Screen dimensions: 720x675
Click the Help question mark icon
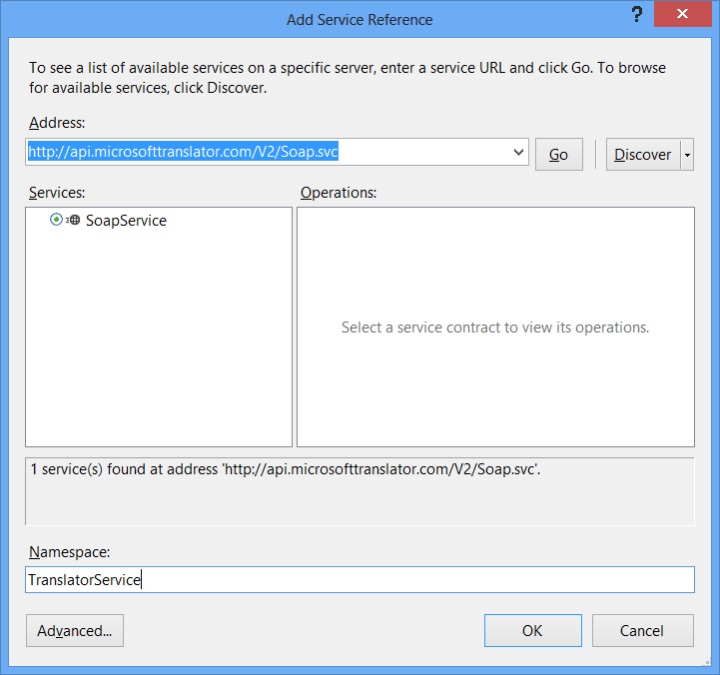pos(636,17)
